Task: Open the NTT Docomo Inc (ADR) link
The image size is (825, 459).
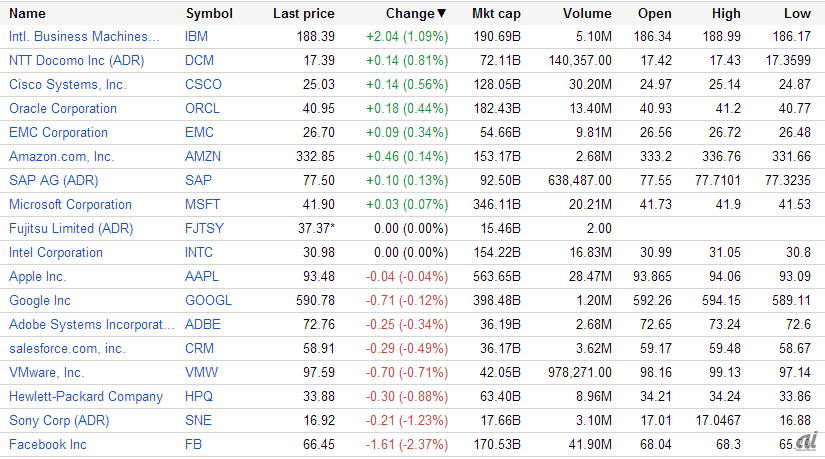Action: pyautogui.click(x=77, y=61)
